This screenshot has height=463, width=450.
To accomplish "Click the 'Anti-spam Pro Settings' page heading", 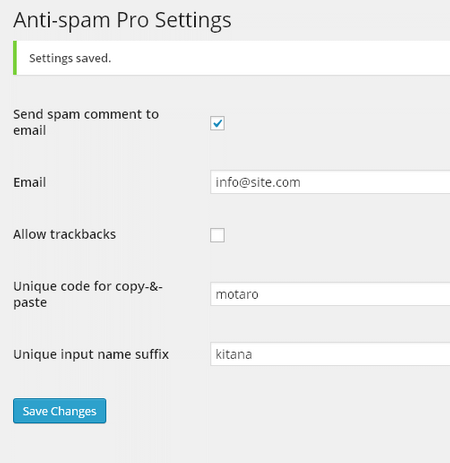I will click(122, 20).
